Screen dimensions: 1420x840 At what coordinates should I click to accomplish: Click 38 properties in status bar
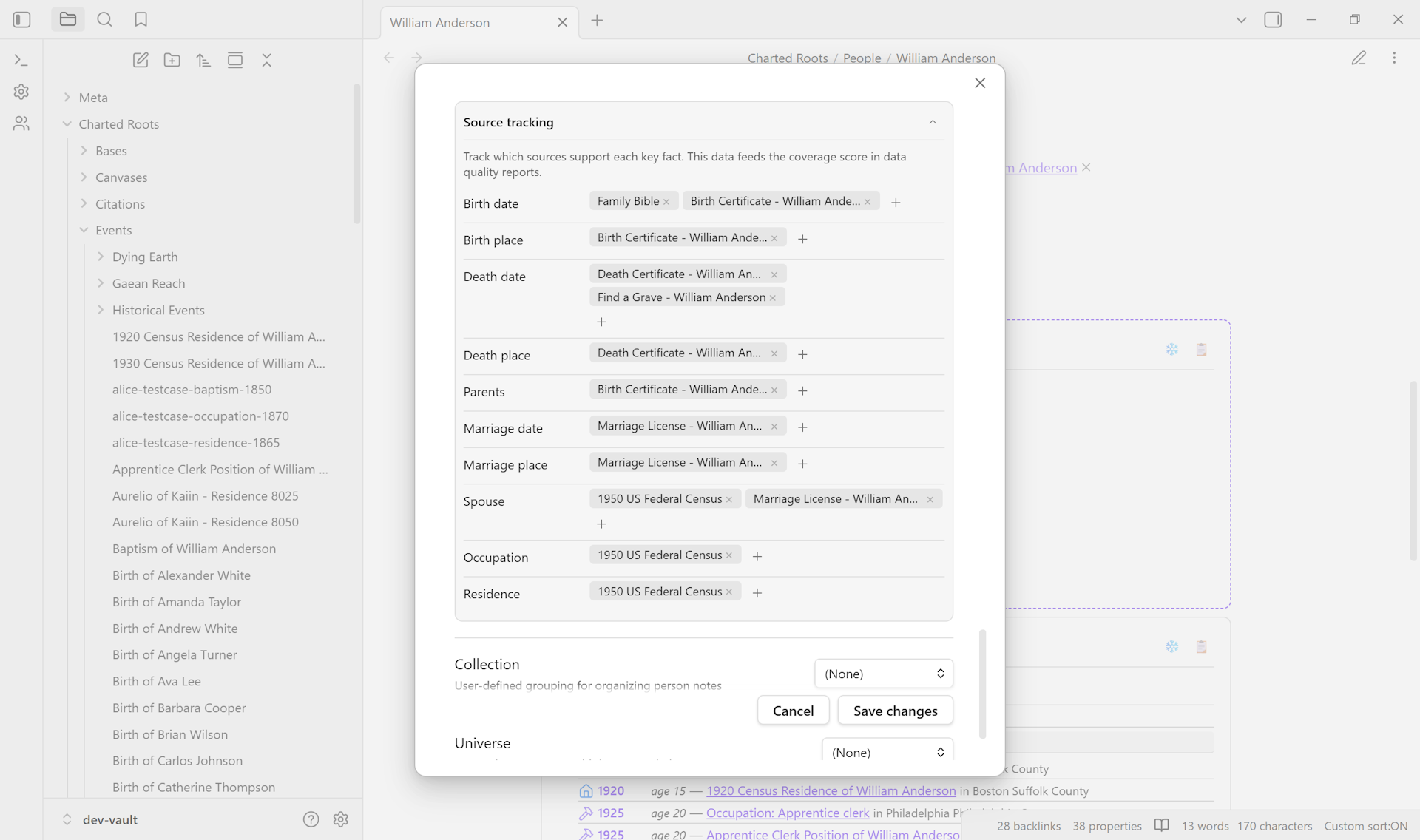[1107, 826]
